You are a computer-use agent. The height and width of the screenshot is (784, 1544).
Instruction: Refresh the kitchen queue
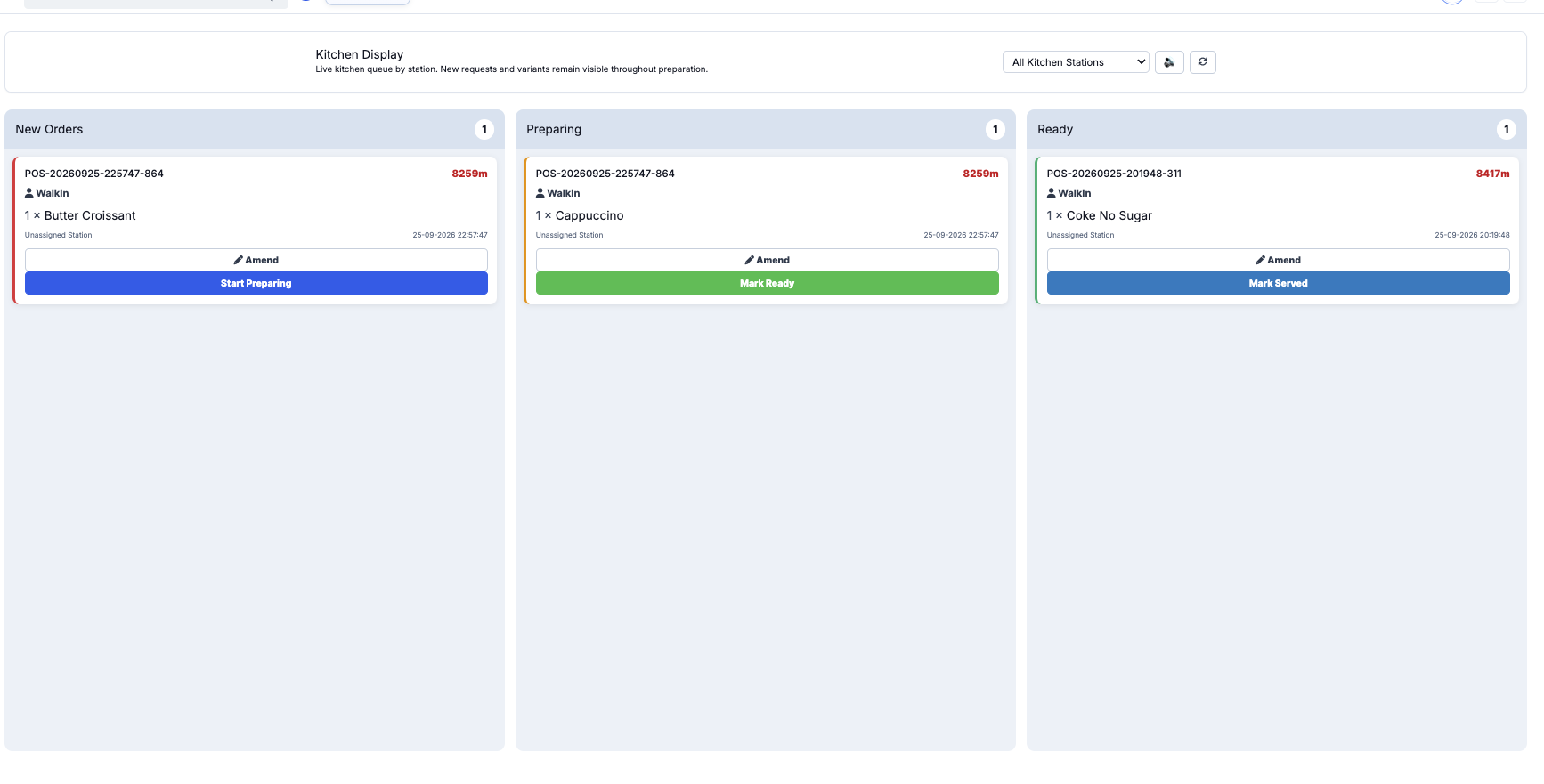click(x=1203, y=62)
